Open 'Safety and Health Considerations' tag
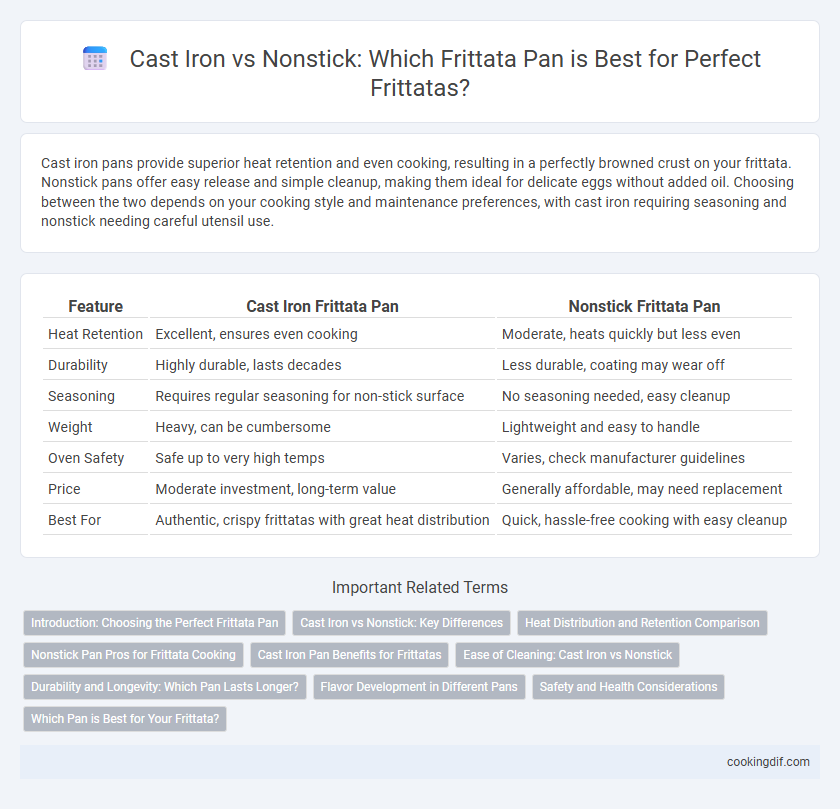Screen dimensions: 840x809 coord(628,687)
